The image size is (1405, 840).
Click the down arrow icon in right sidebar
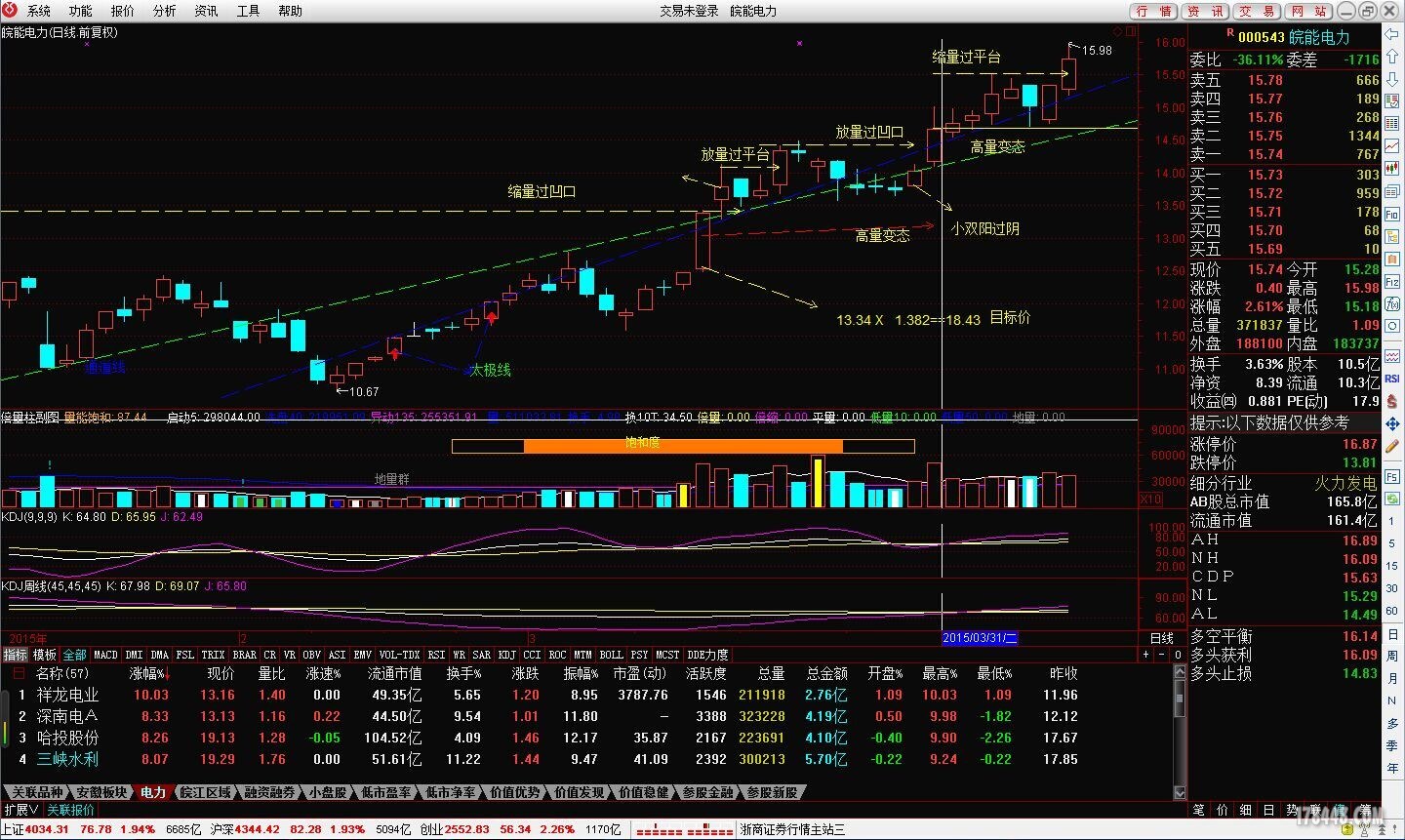1392,79
